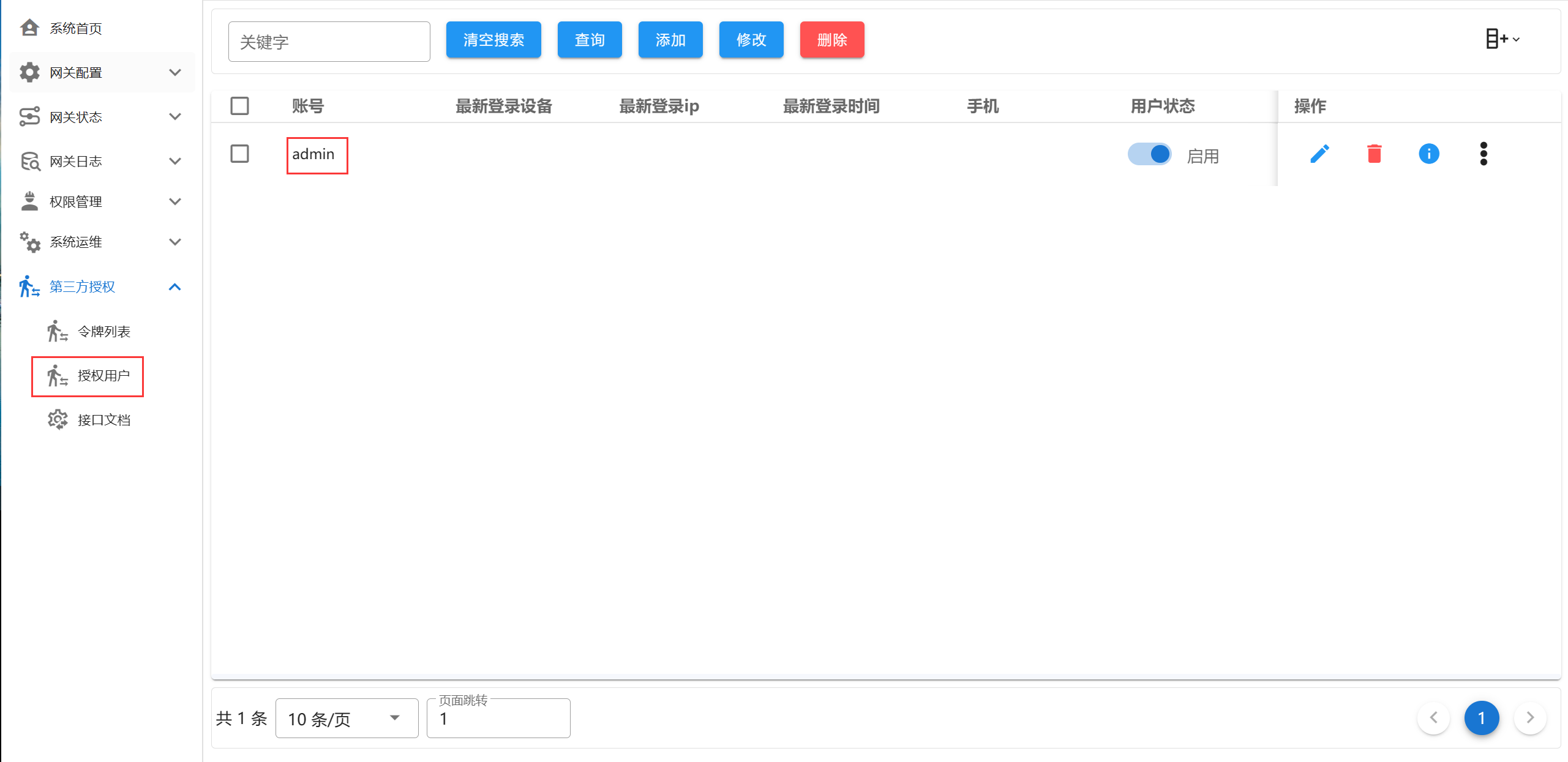
Task: Check the select-all header checkbox
Action: pyautogui.click(x=239, y=106)
